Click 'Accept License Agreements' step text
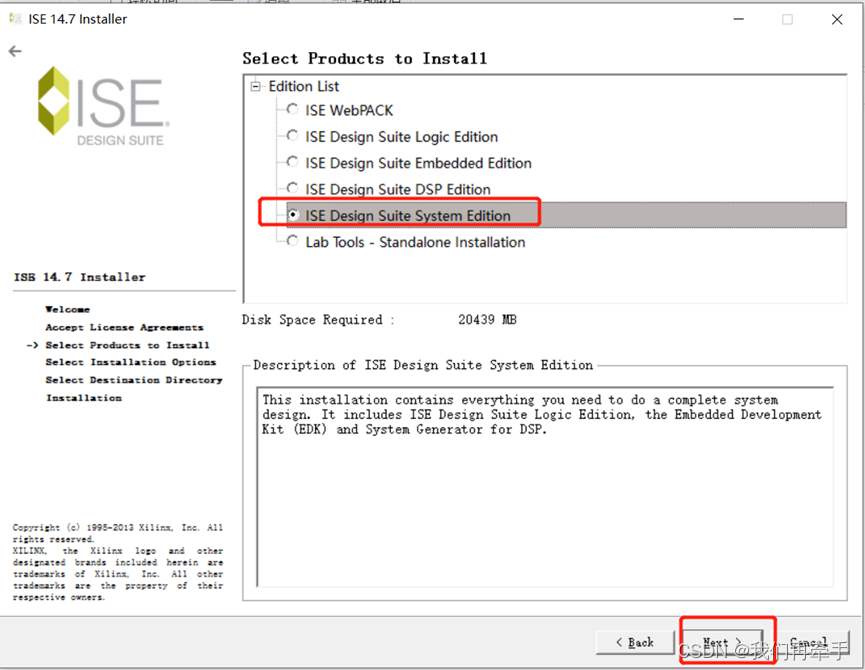The width and height of the screenshot is (865, 670). click(x=124, y=328)
